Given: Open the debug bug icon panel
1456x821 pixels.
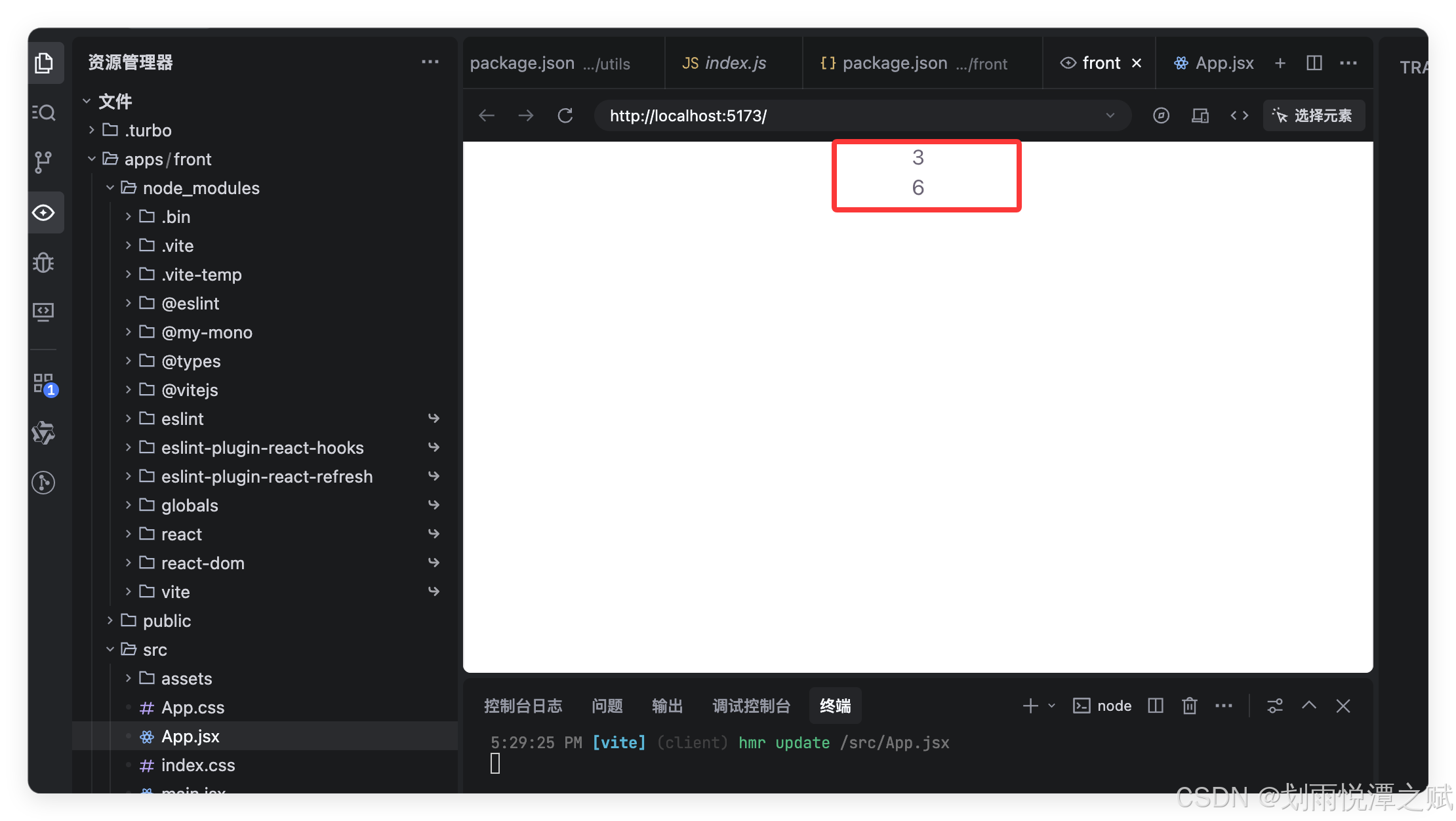Looking at the screenshot, I should pyautogui.click(x=43, y=263).
